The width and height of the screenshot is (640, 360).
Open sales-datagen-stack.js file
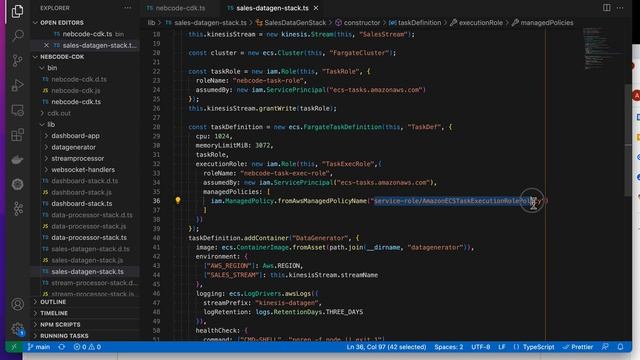(87, 260)
